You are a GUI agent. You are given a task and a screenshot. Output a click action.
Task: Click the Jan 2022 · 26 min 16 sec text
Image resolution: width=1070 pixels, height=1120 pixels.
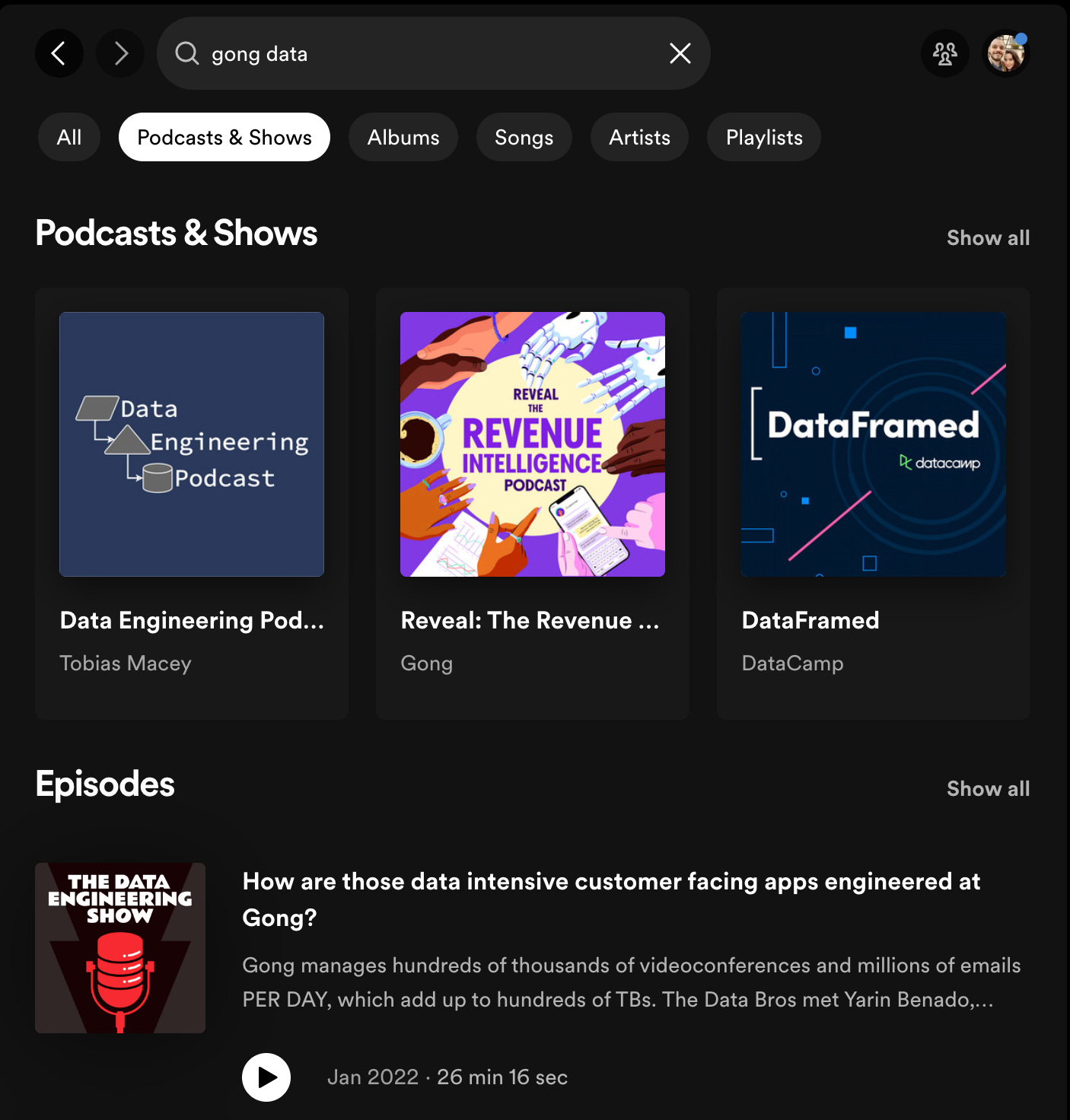[447, 1077]
